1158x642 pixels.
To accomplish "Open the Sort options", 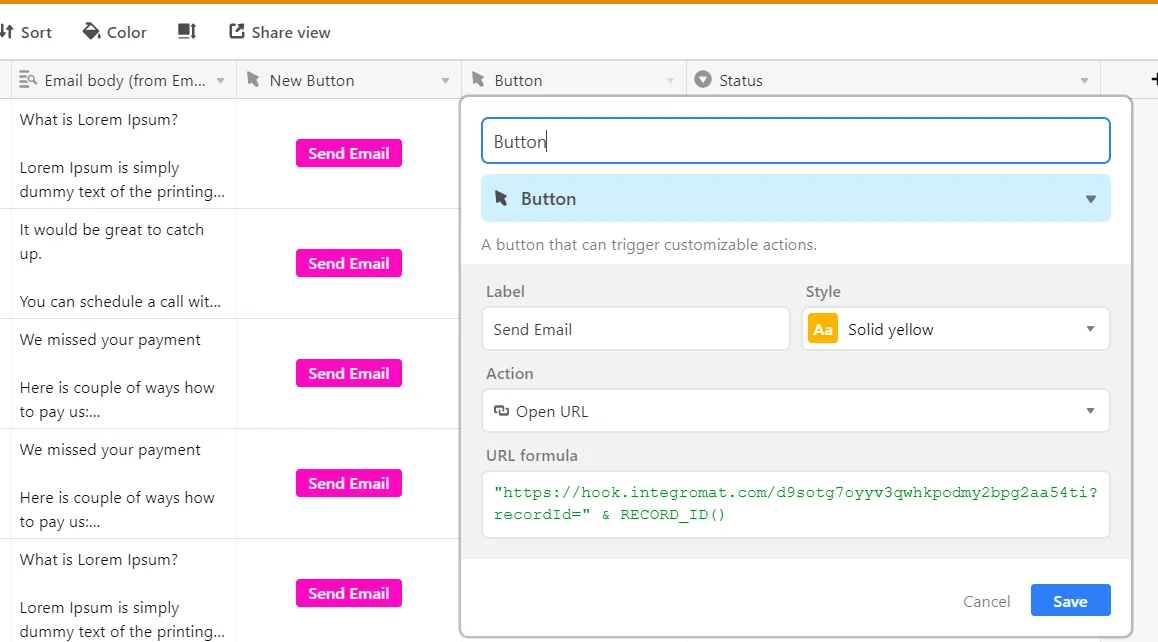I will [27, 32].
